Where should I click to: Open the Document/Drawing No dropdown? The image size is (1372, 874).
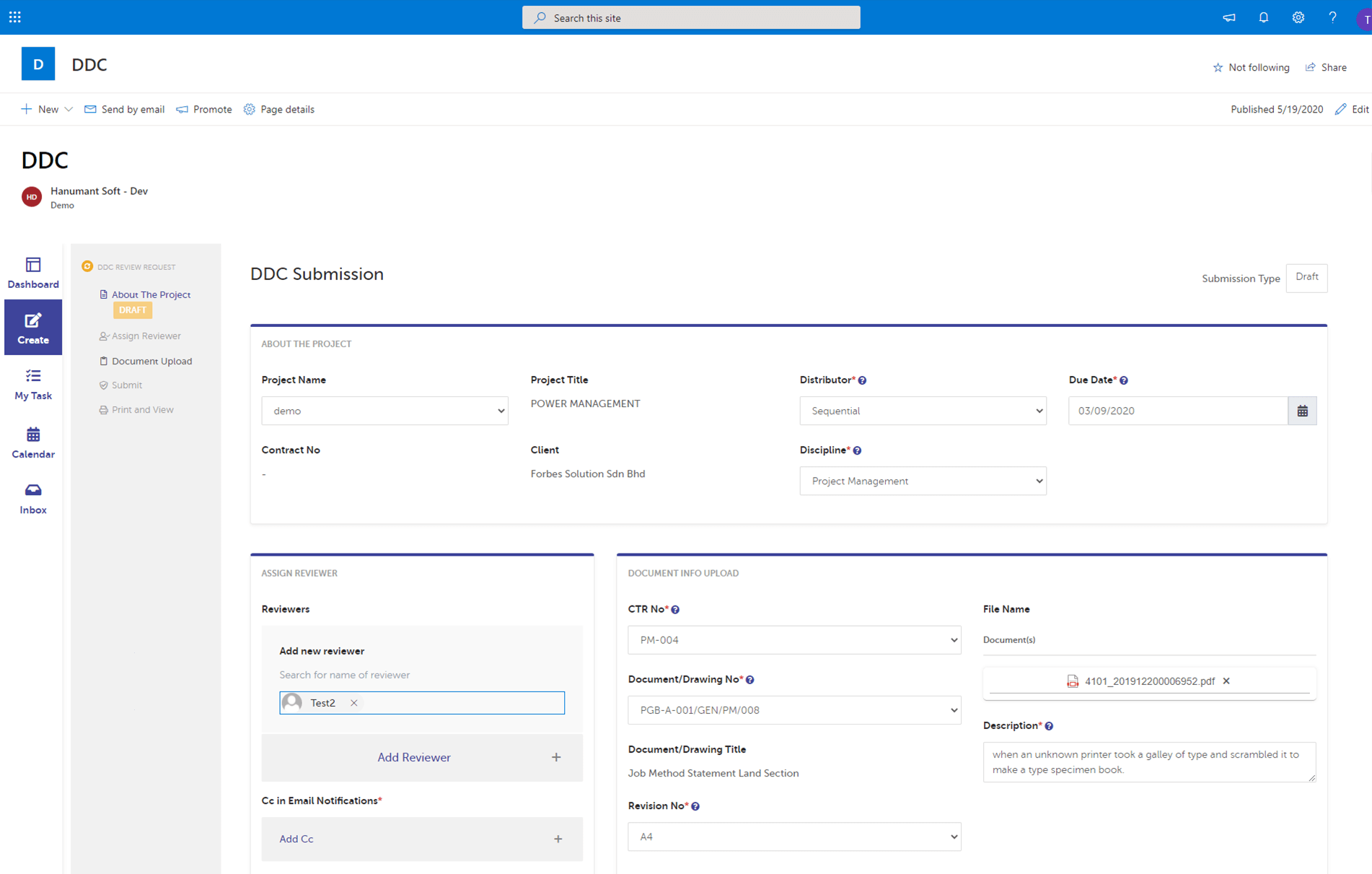[x=794, y=710]
